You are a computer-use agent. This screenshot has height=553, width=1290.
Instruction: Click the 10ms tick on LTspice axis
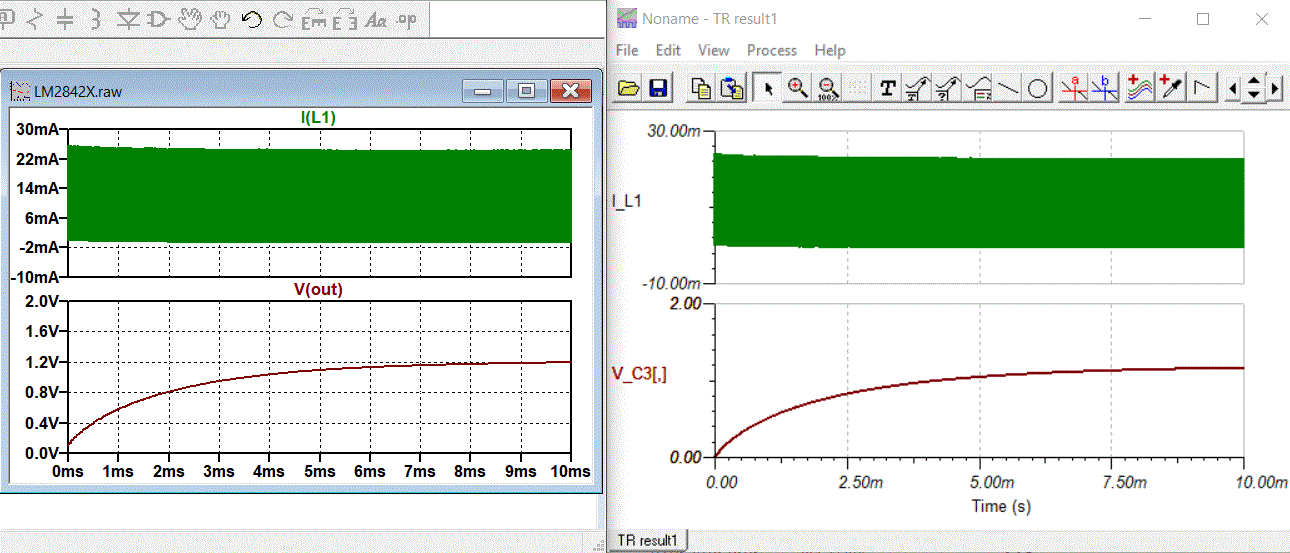point(572,471)
